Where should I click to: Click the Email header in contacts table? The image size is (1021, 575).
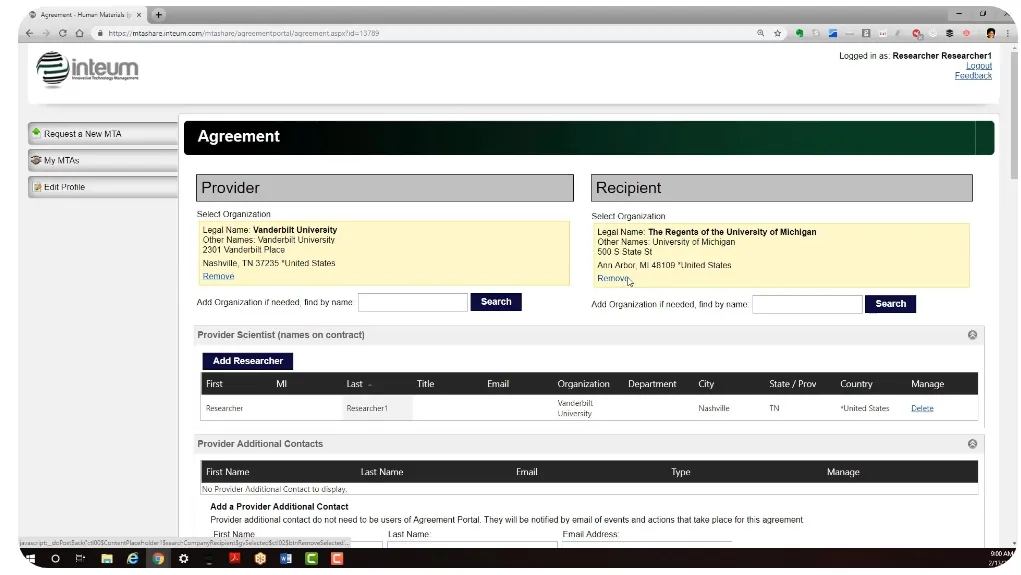click(526, 472)
